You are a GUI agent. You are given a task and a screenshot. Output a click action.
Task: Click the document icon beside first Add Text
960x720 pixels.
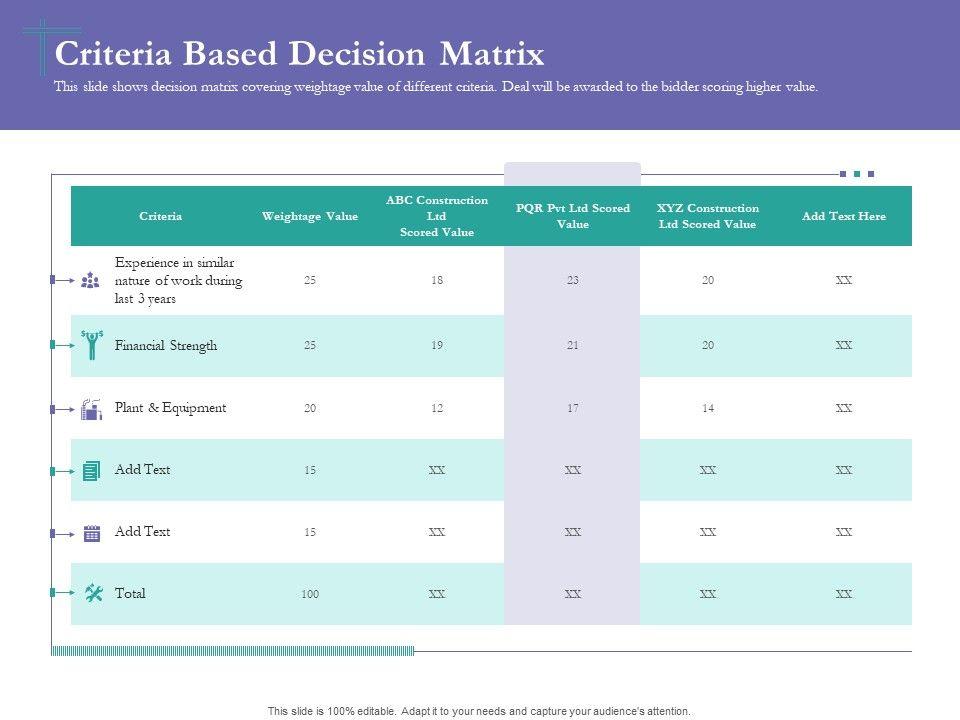click(x=92, y=471)
